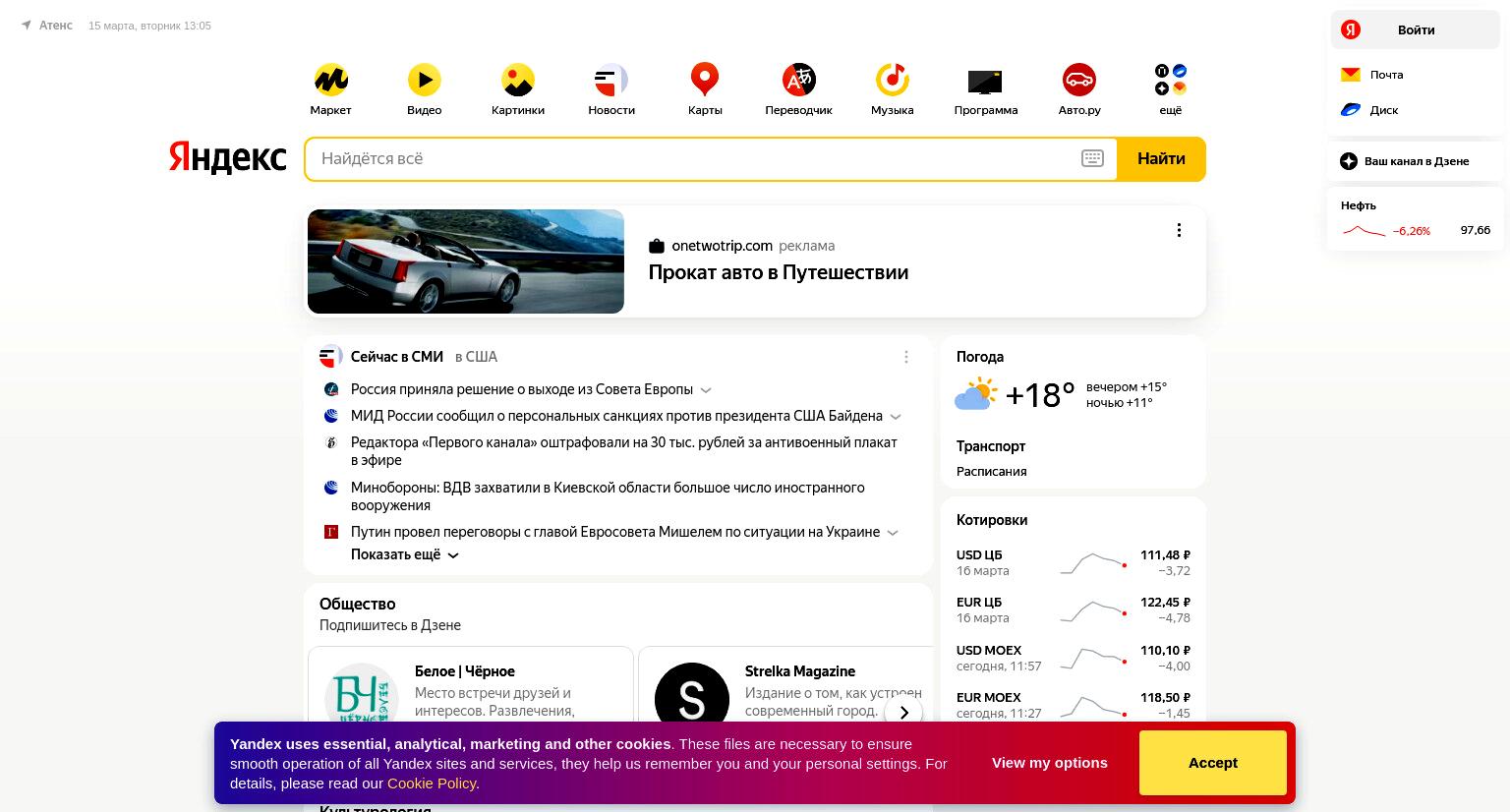The height and width of the screenshot is (812, 1510).
Task: Open the Музыка service icon
Action: coord(893,80)
